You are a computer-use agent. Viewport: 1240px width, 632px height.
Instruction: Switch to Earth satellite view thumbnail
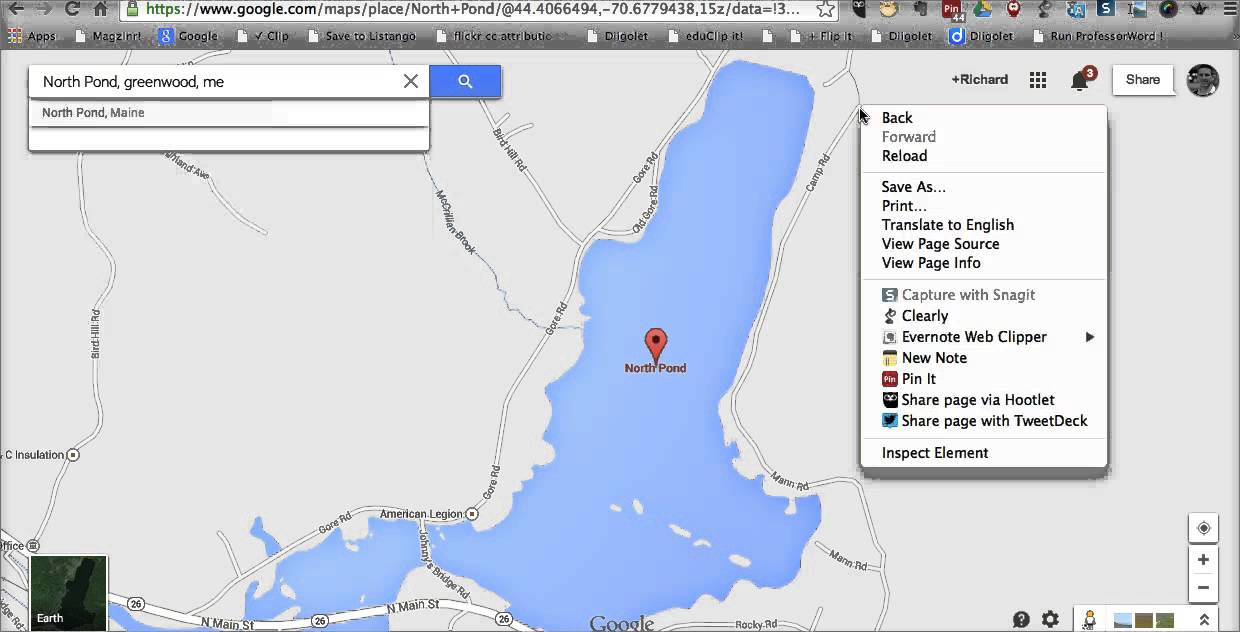point(69,593)
